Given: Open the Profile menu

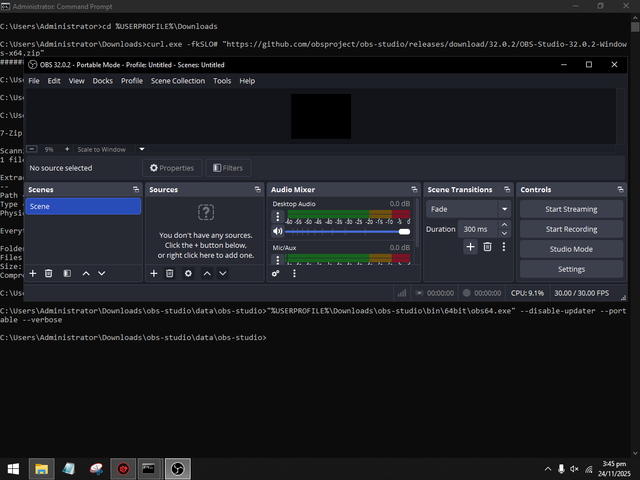Looking at the screenshot, I should point(132,81).
